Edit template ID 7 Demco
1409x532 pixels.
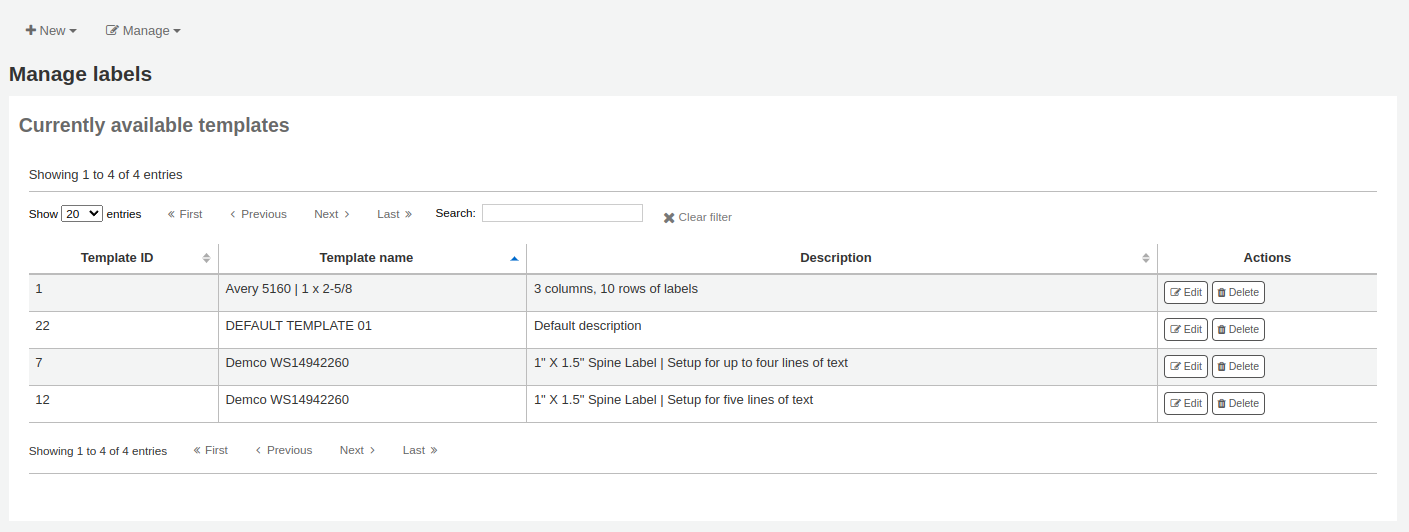pyautogui.click(x=1185, y=367)
